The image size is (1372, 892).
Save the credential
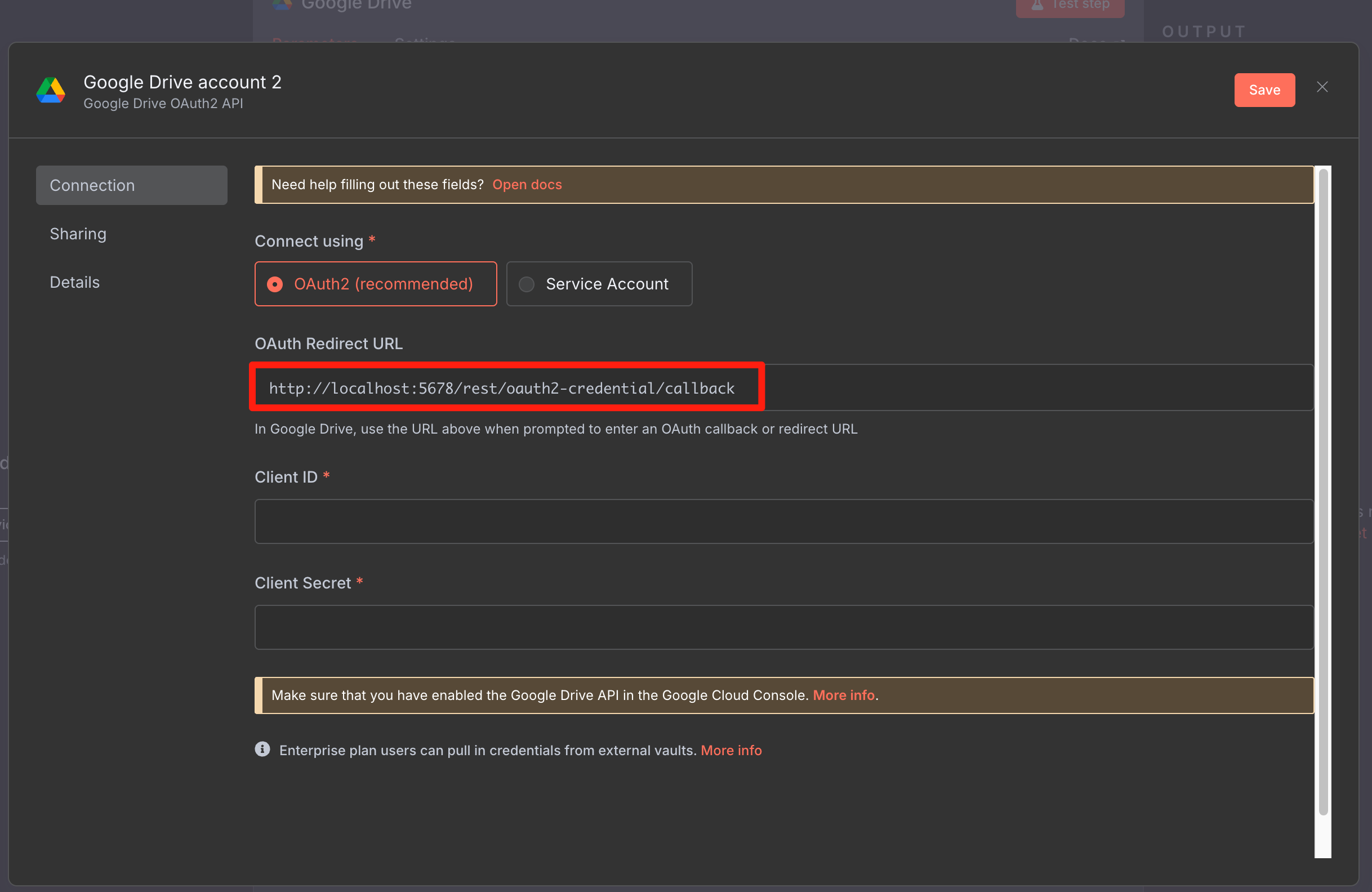(x=1264, y=90)
